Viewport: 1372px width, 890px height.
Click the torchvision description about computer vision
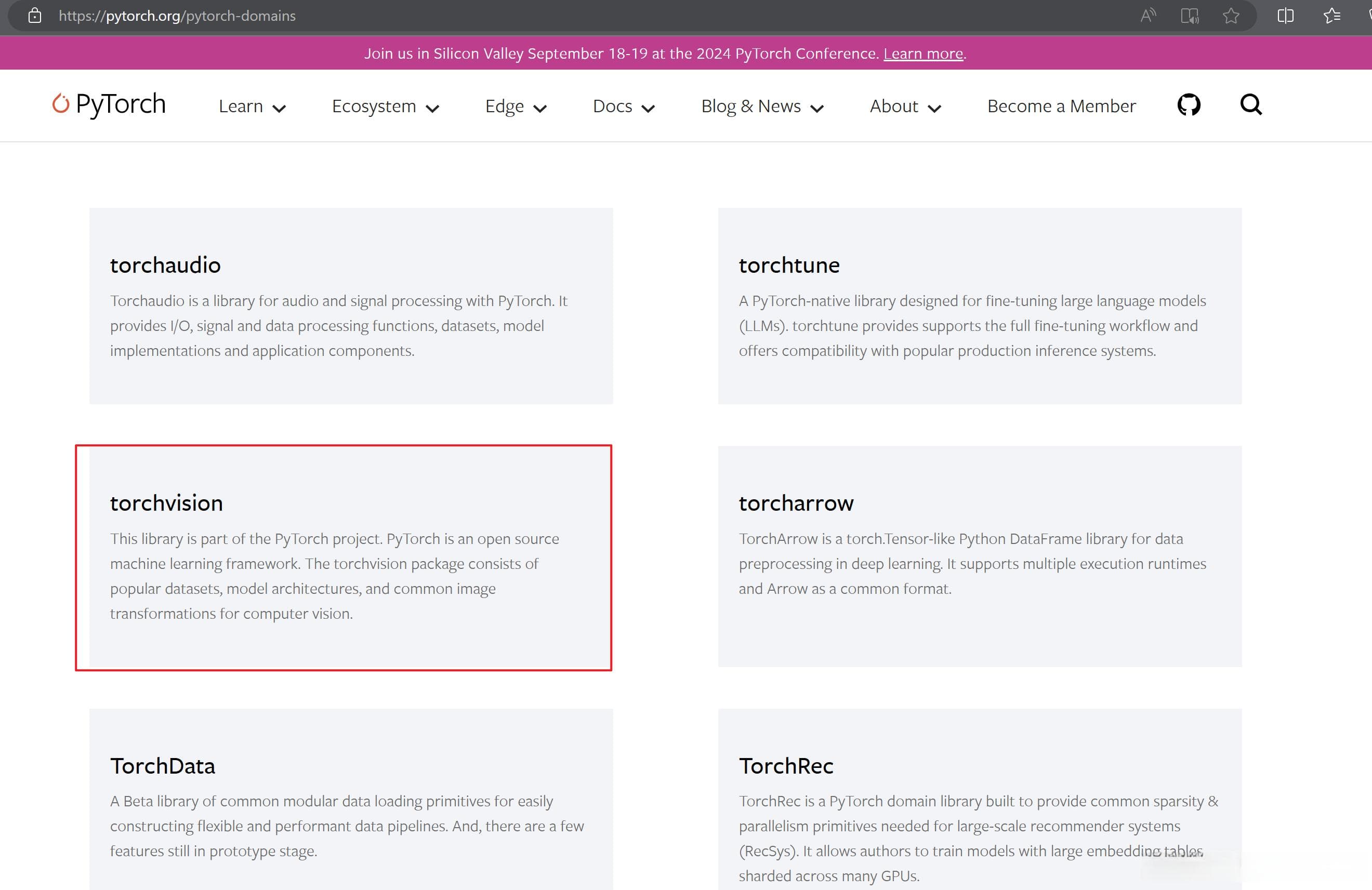click(335, 576)
